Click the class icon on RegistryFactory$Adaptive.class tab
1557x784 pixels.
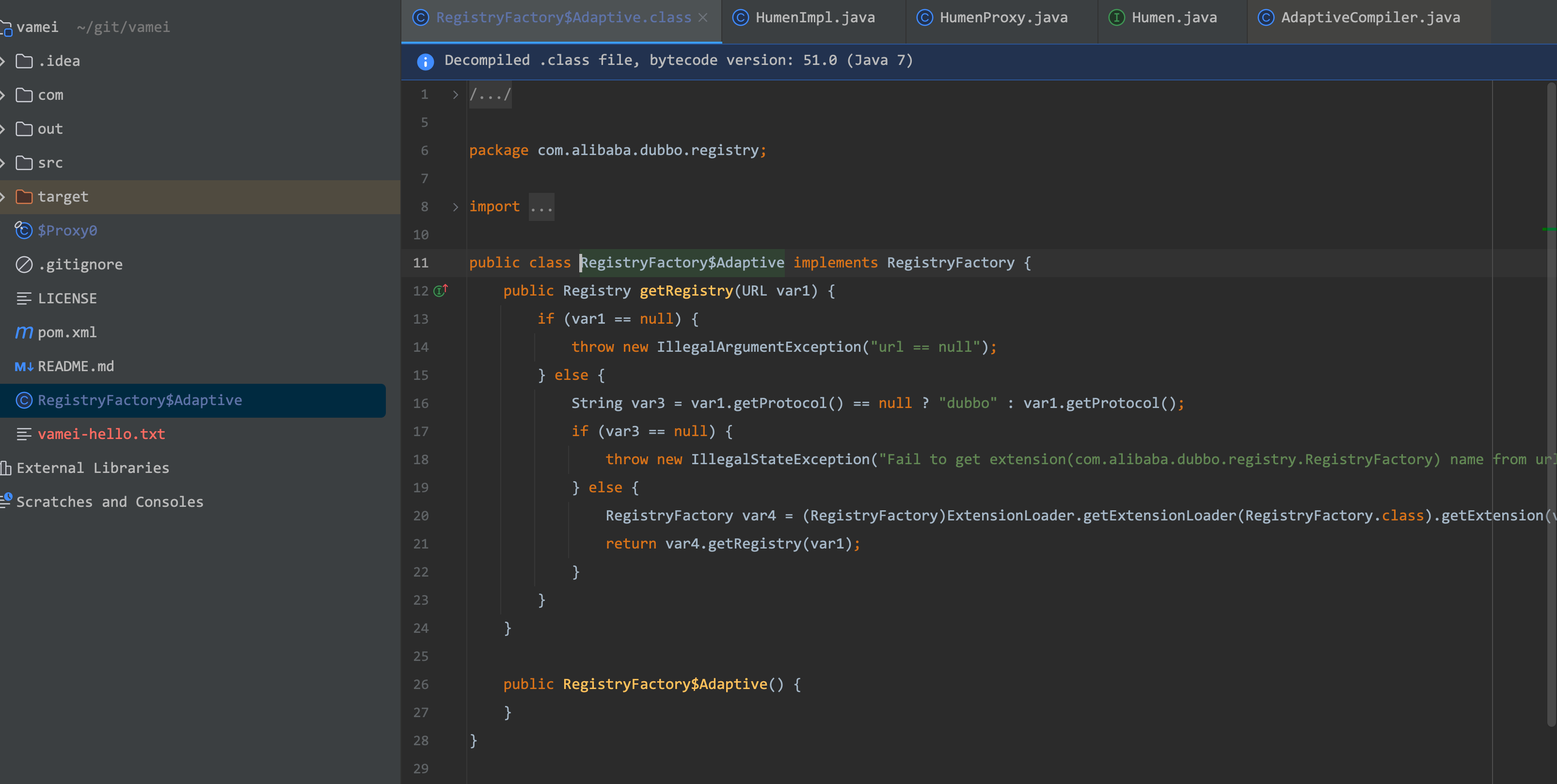(x=421, y=17)
